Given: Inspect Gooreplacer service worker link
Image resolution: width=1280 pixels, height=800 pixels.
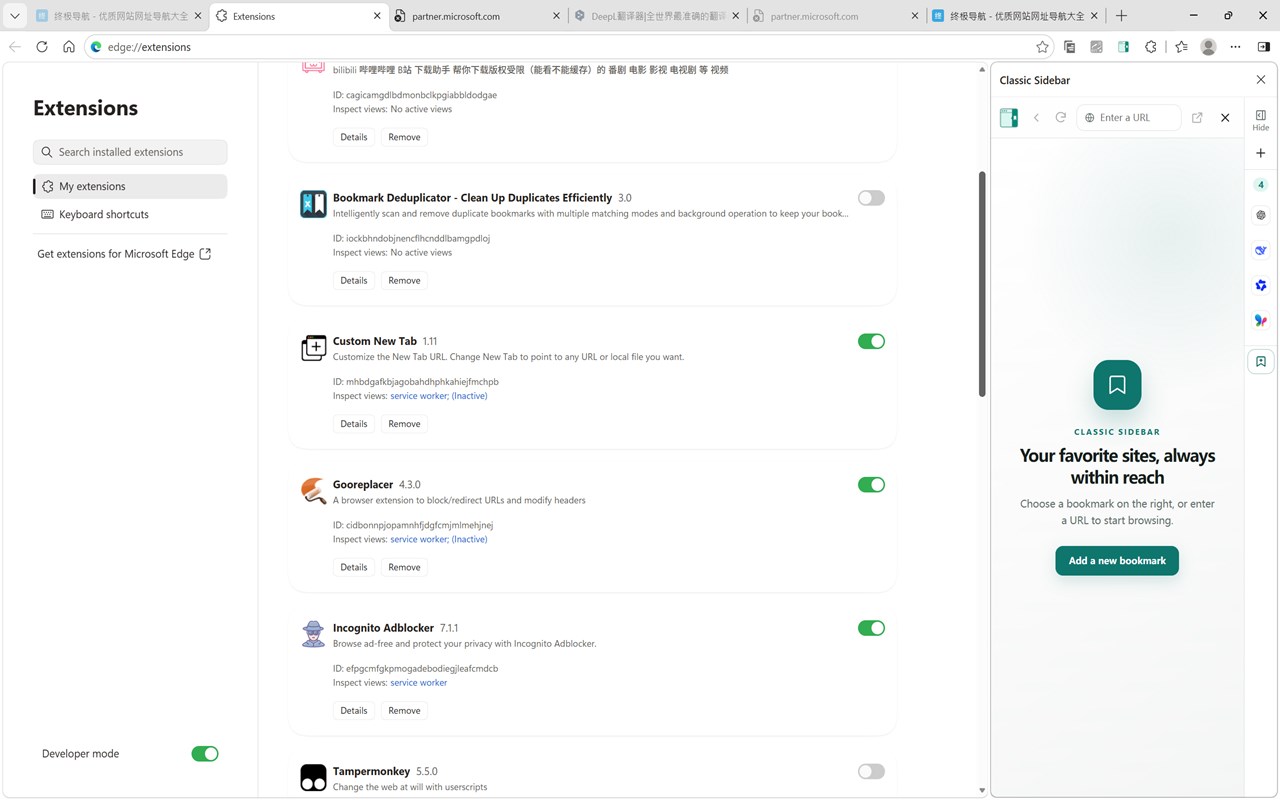Looking at the screenshot, I should coord(439,539).
